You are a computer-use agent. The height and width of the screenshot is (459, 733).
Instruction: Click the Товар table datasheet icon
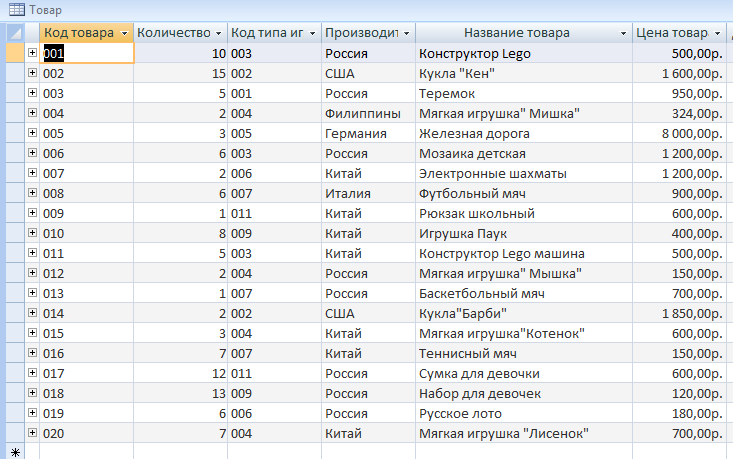click(17, 9)
